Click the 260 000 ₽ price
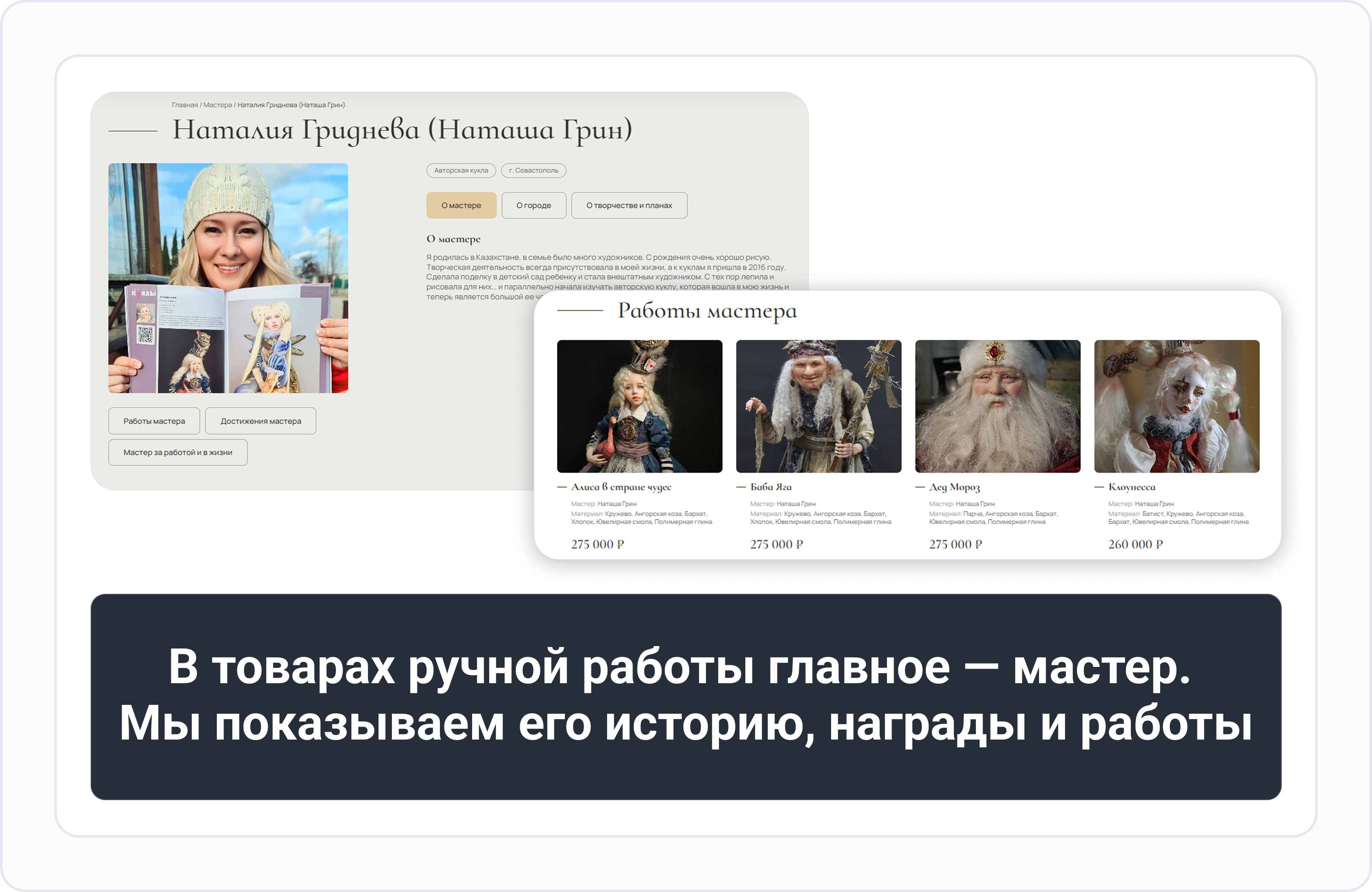This screenshot has width=1372, height=892. click(x=1135, y=544)
